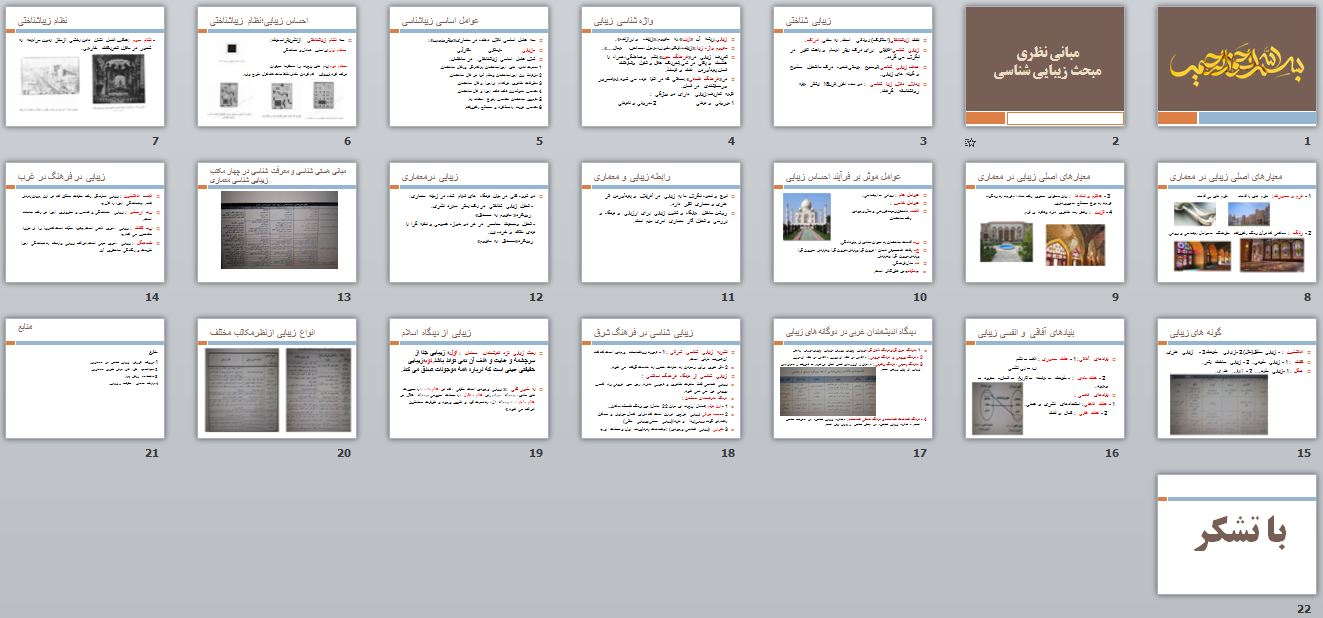Select slide 11 titled رابطه زیبایی و معماری
The width and height of the screenshot is (1323, 618).
click(x=661, y=222)
